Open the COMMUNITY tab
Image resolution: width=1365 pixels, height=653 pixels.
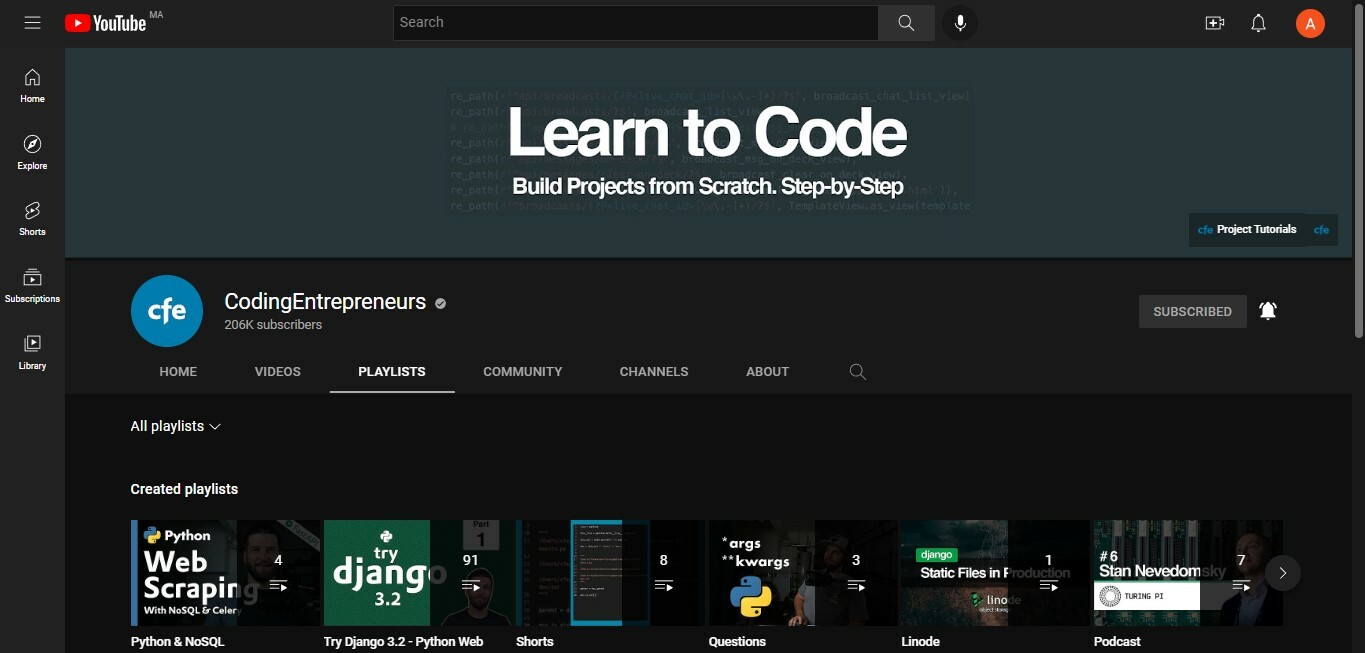(522, 371)
